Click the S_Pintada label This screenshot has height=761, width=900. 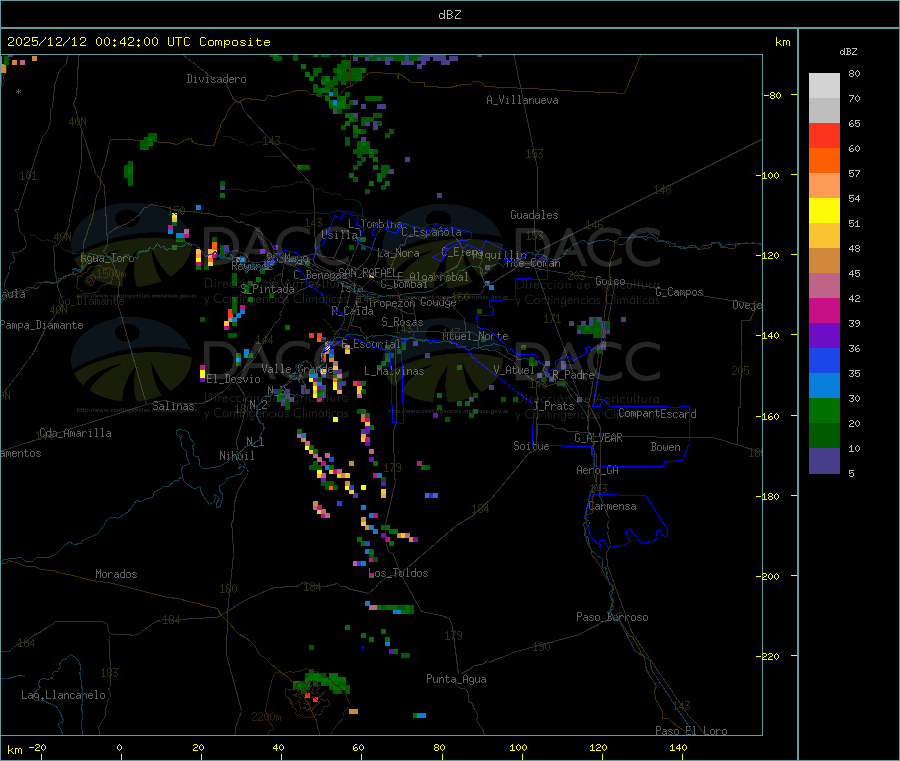(267, 289)
